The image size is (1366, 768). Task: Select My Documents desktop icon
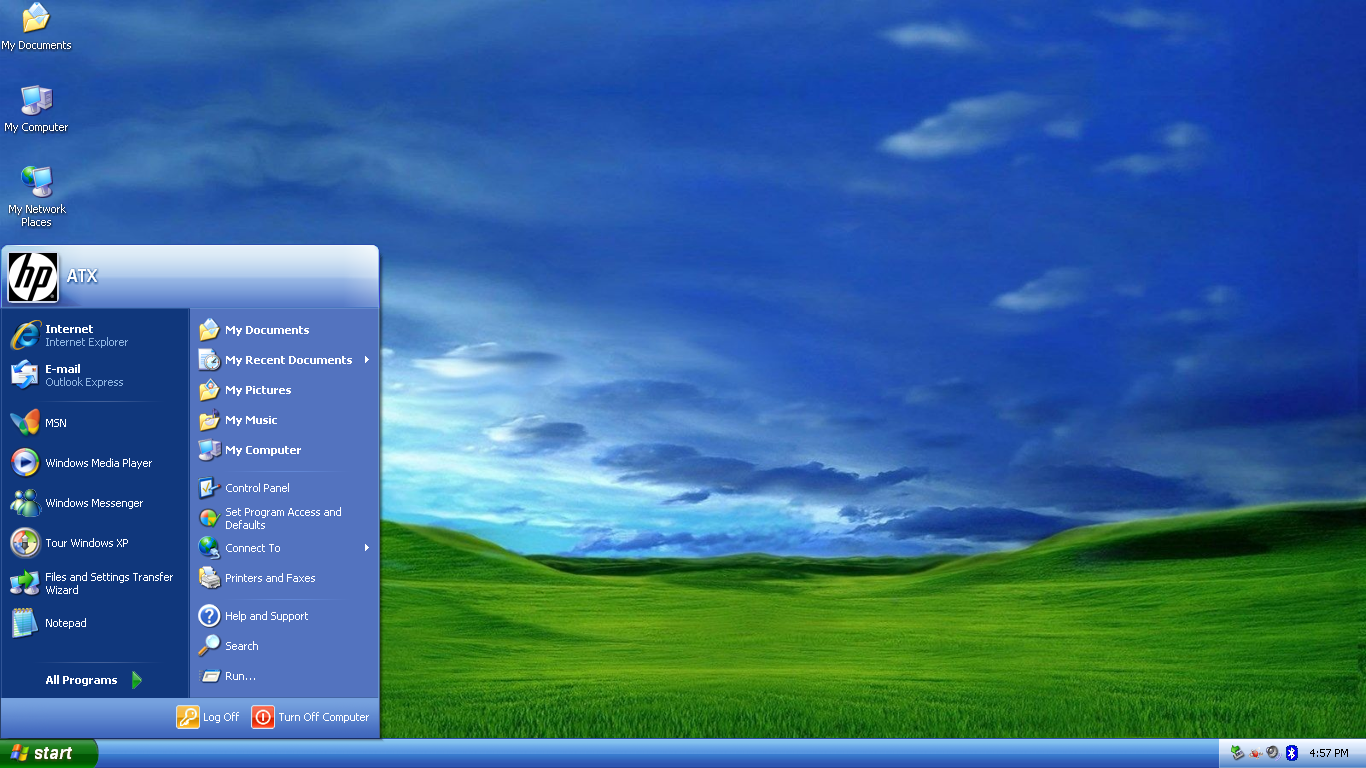pos(36,27)
